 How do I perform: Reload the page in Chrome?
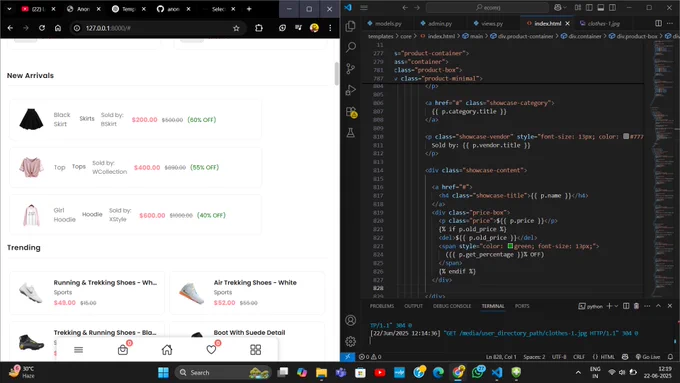pos(42,28)
